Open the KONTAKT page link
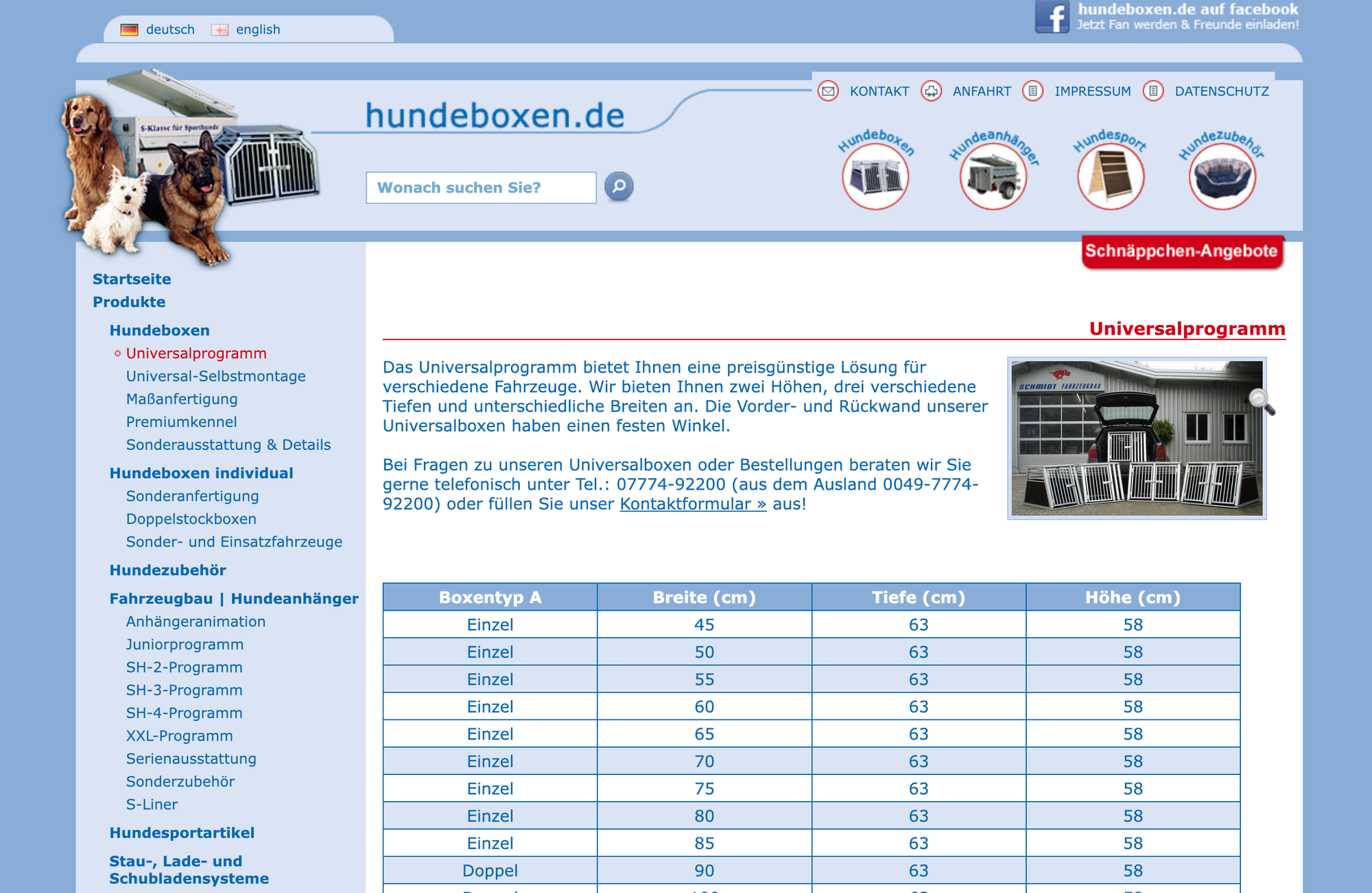Screen dimensions: 1372x893 [879, 91]
